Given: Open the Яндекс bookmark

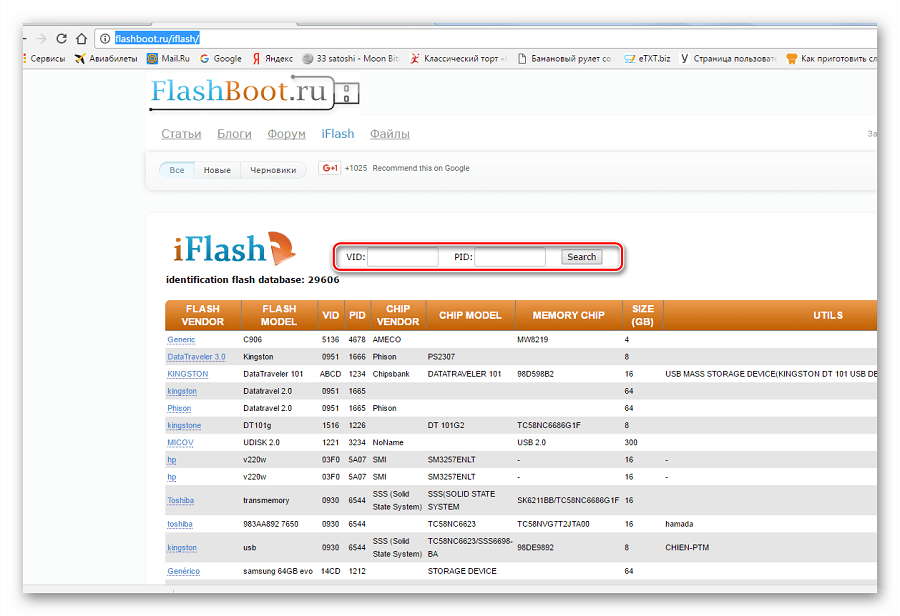Looking at the screenshot, I should (273, 59).
